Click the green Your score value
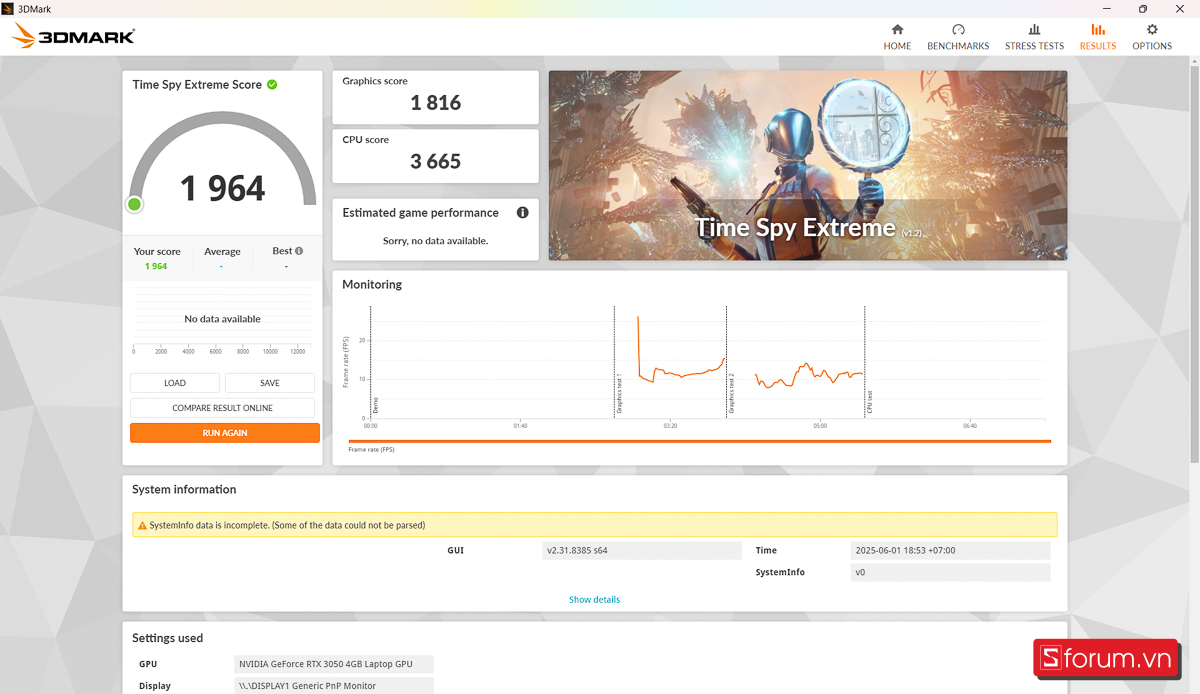1200x694 pixels. (x=156, y=266)
